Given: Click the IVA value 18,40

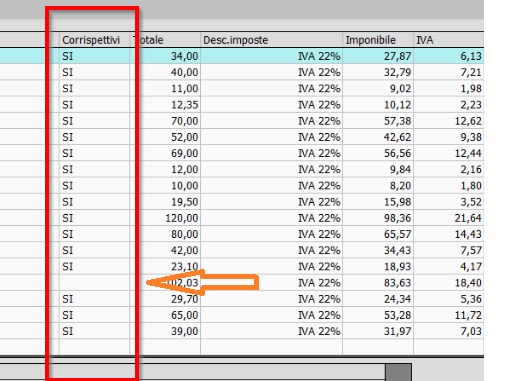Looking at the screenshot, I should coord(449,283).
